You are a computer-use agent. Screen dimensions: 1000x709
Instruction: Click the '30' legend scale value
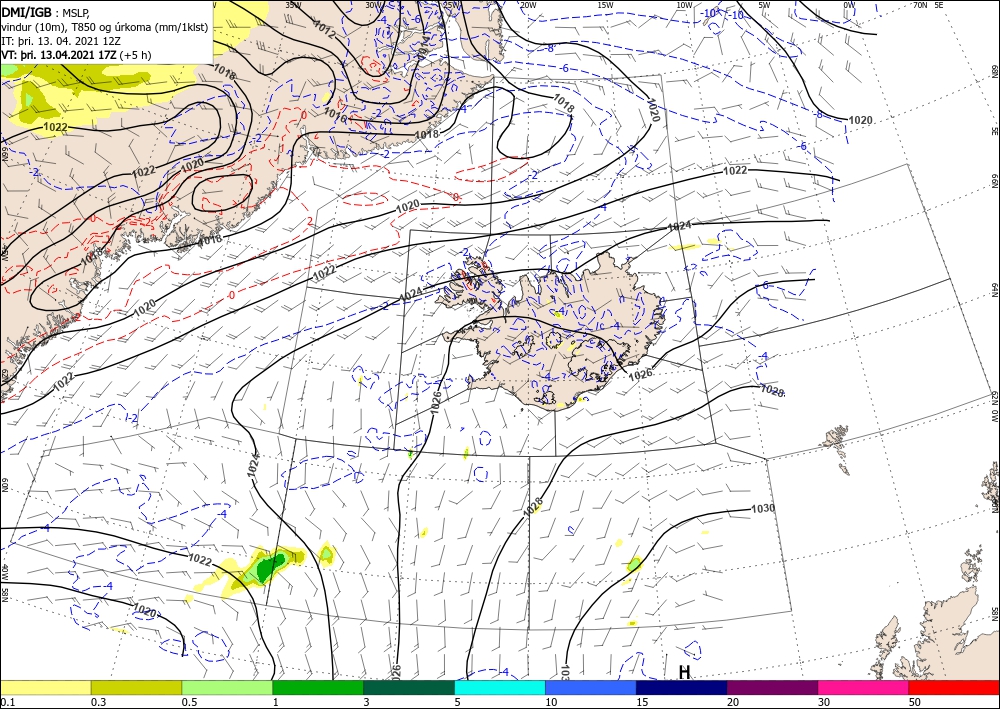pos(823,702)
